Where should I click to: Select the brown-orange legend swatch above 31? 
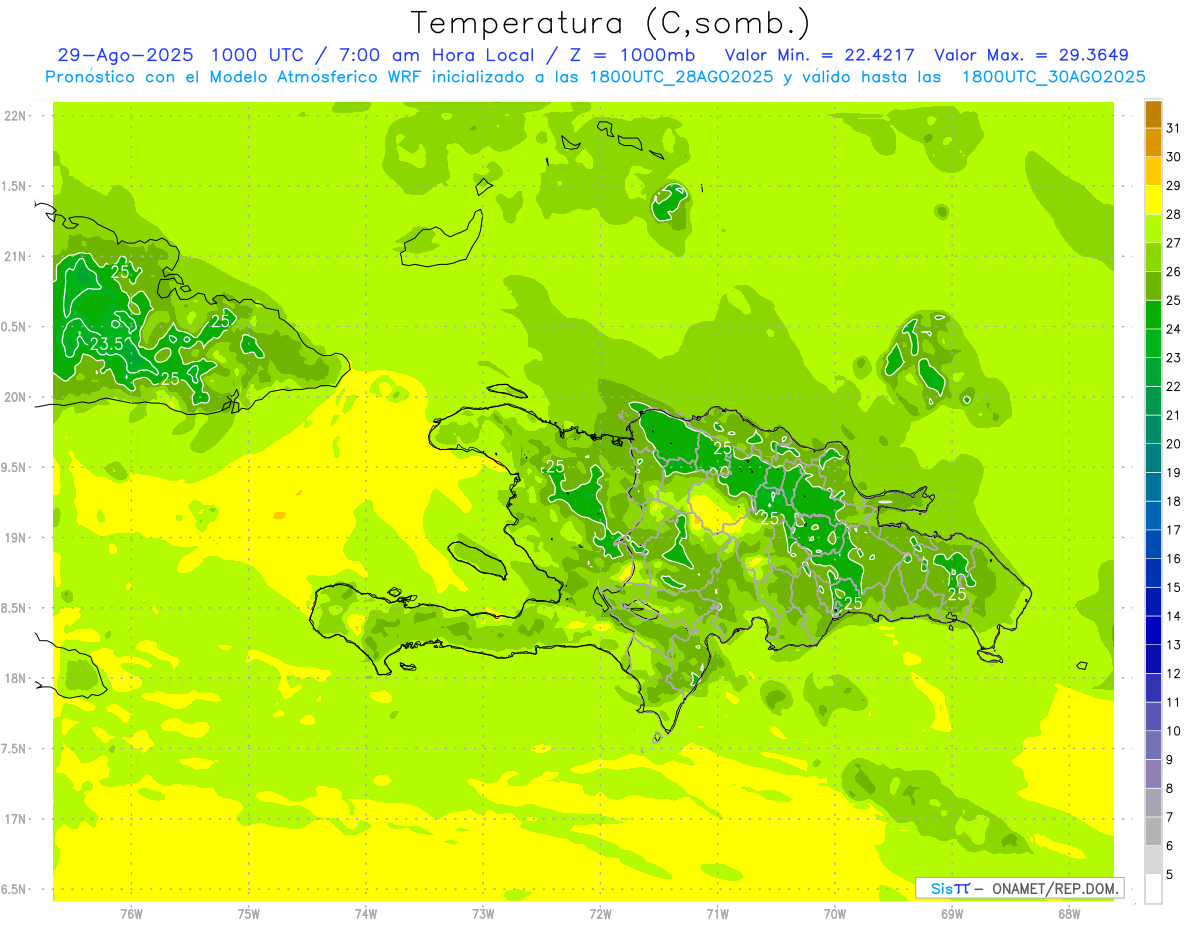(1153, 114)
